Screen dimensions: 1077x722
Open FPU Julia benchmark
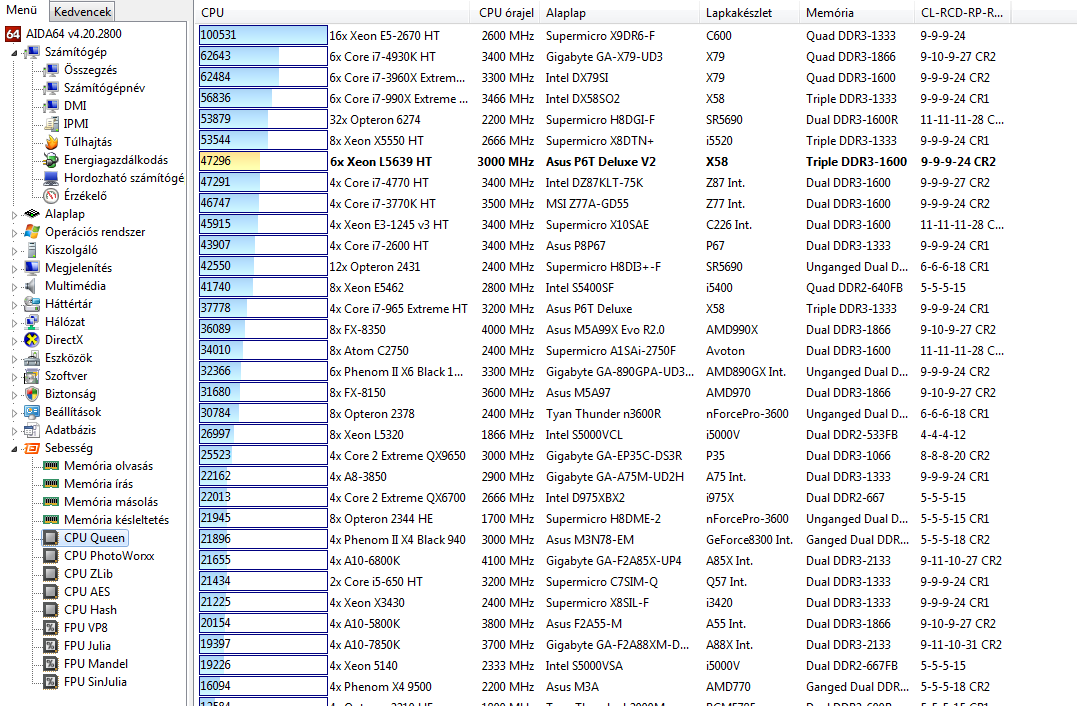pyautogui.click(x=87, y=646)
